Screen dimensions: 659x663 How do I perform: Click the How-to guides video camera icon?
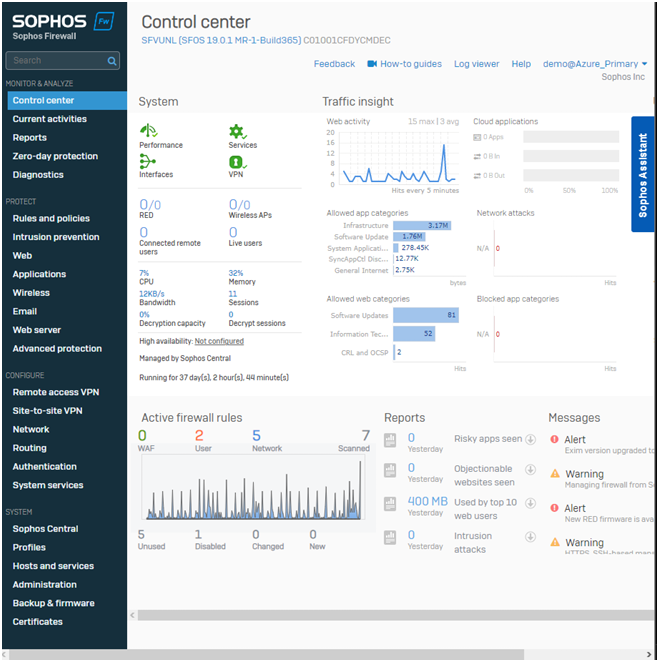pyautogui.click(x=372, y=64)
